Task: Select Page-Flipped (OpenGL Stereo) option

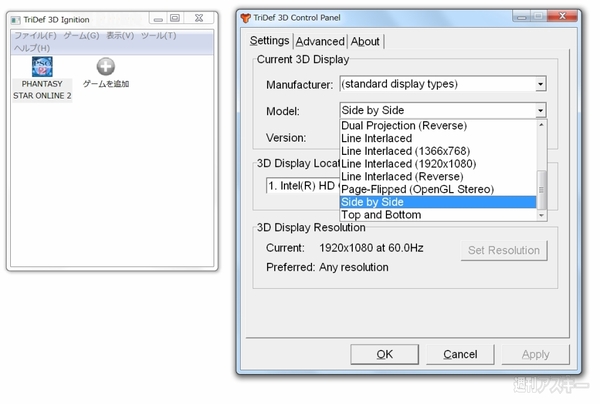Action: (438, 189)
